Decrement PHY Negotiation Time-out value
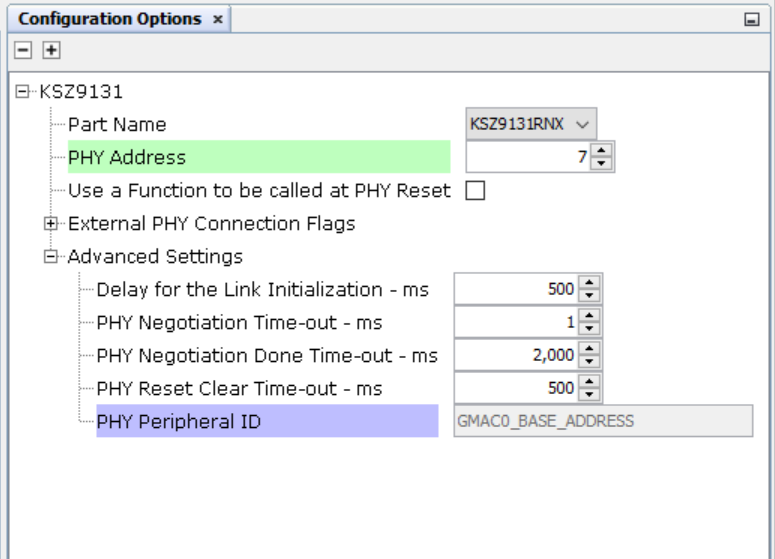This screenshot has height=559, width=775. (x=589, y=328)
